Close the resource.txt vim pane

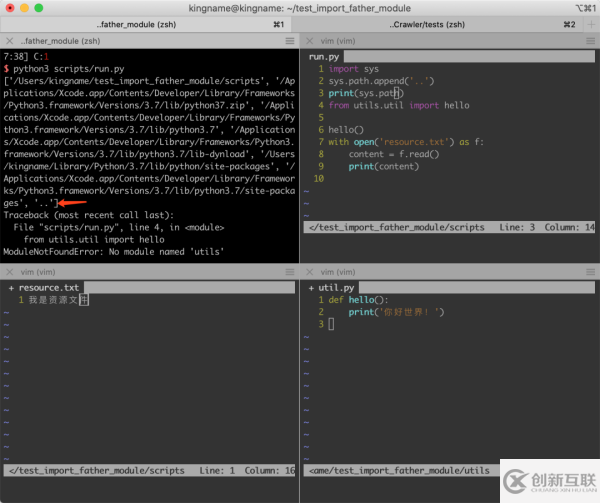[x=10, y=272]
